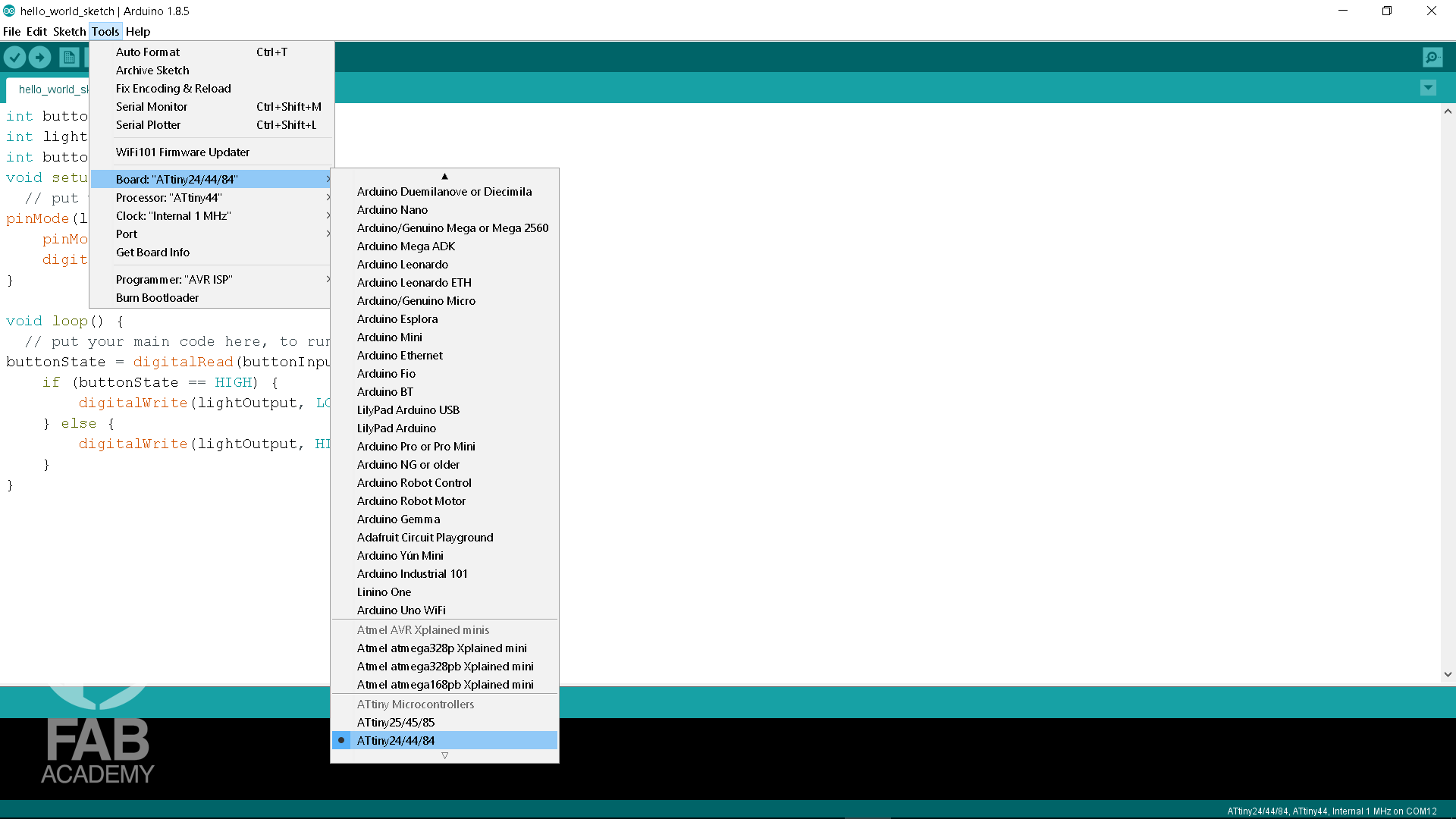Click Burn Bootloader

tap(212, 298)
